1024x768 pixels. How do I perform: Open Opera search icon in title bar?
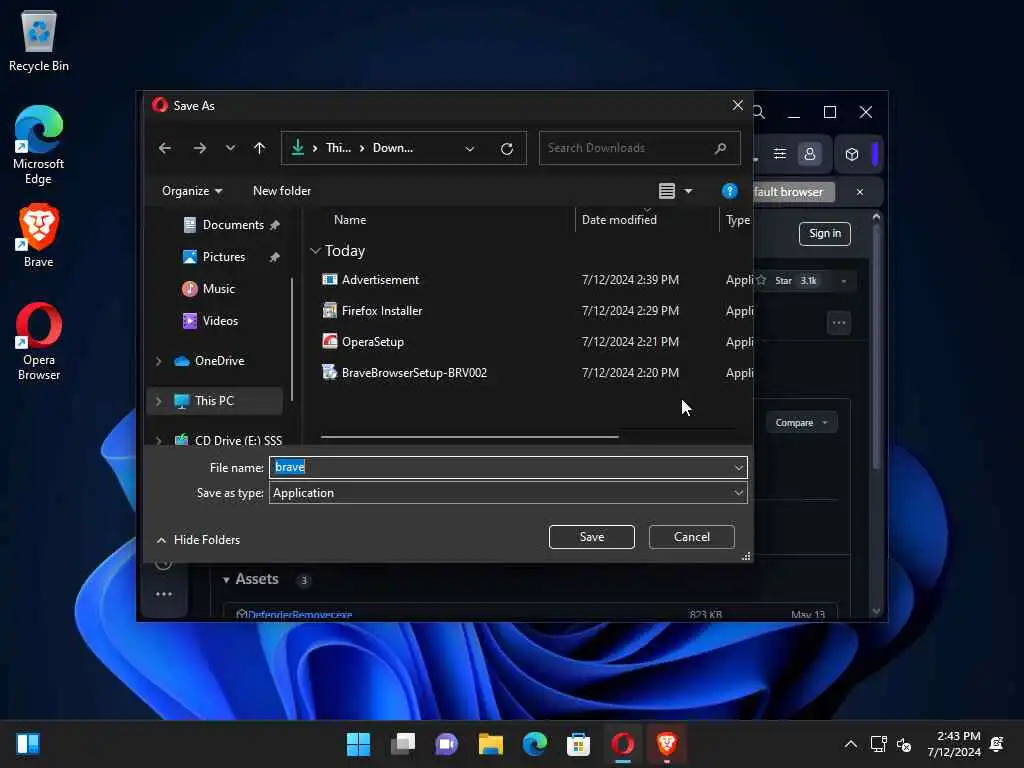tap(760, 112)
